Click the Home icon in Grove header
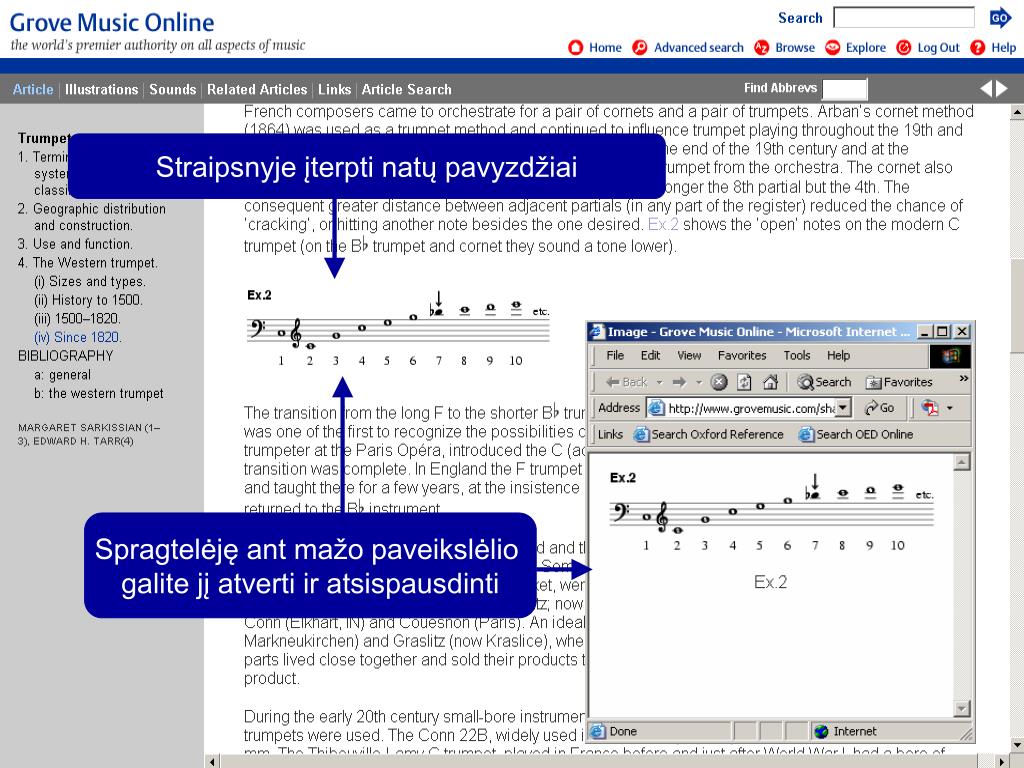1024x768 pixels. click(575, 48)
